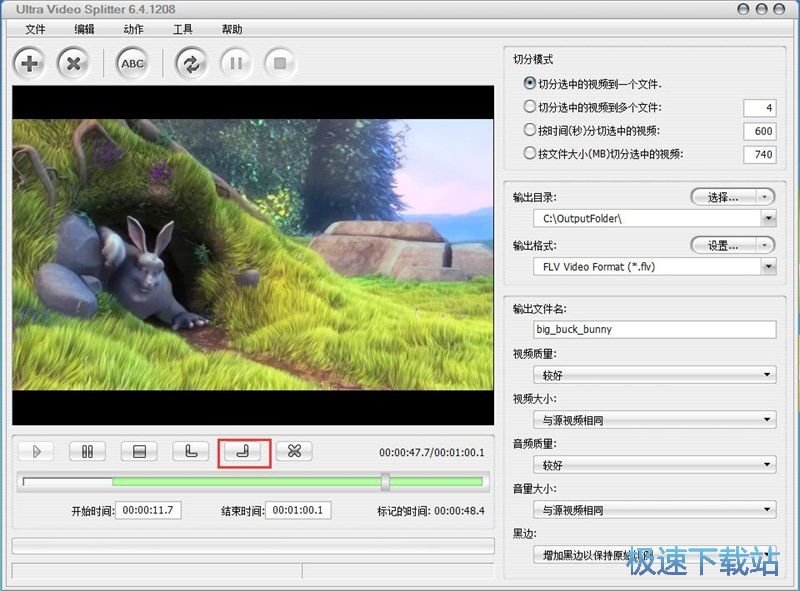Screen dimensions: 800x591
Task: Open the 工具 menu
Action: tap(183, 29)
